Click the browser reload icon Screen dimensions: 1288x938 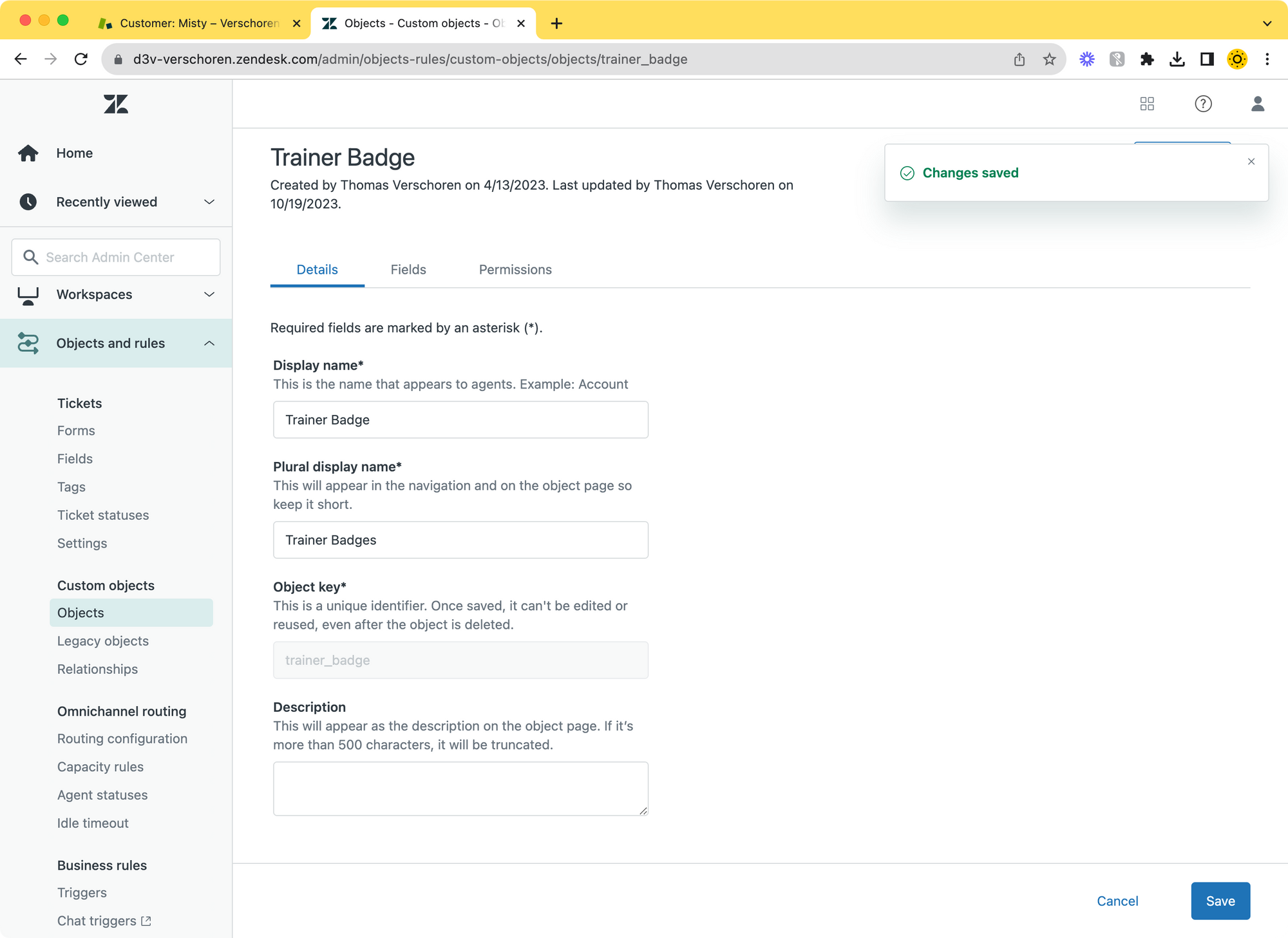point(81,59)
